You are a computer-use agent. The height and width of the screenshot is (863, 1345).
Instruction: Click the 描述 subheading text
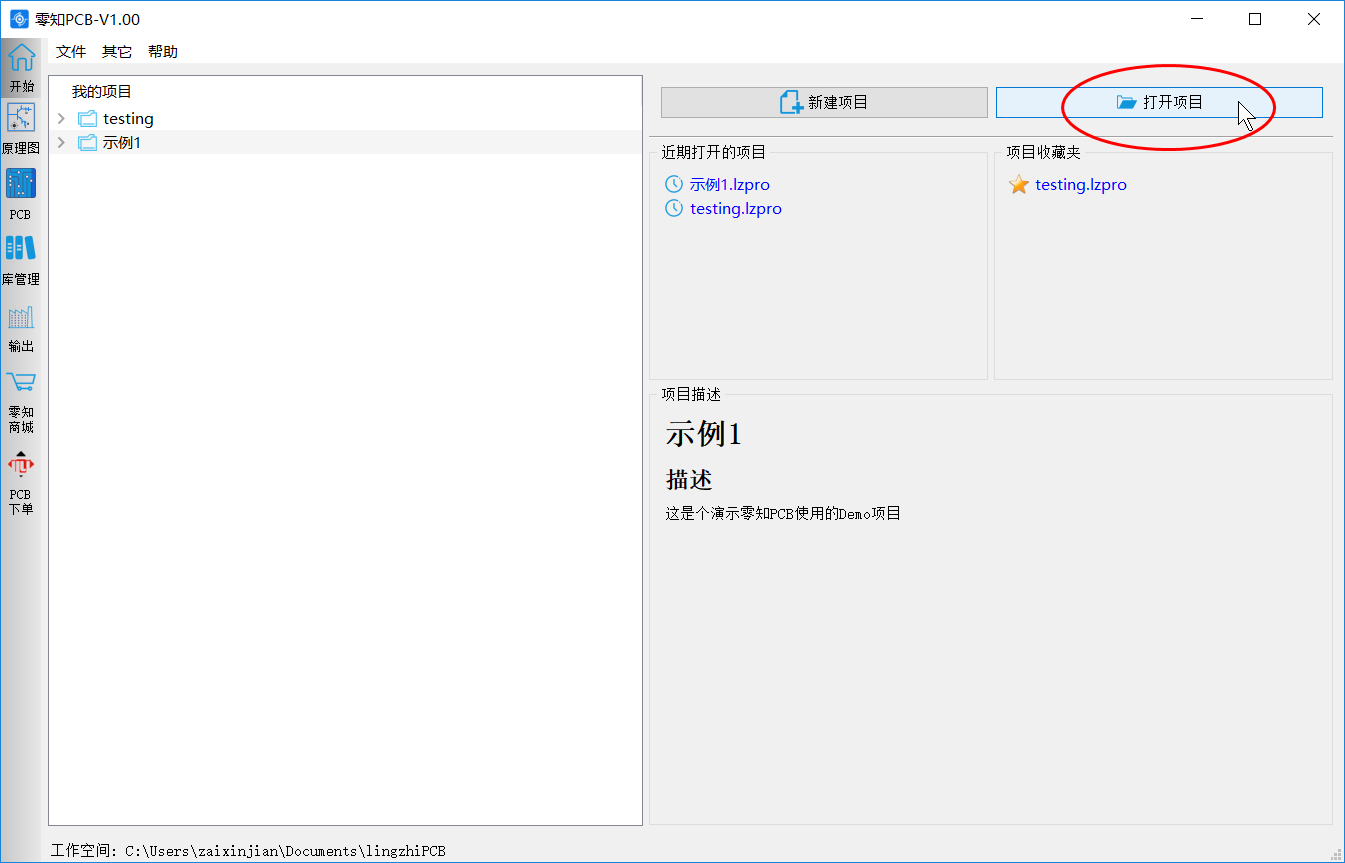point(689,480)
